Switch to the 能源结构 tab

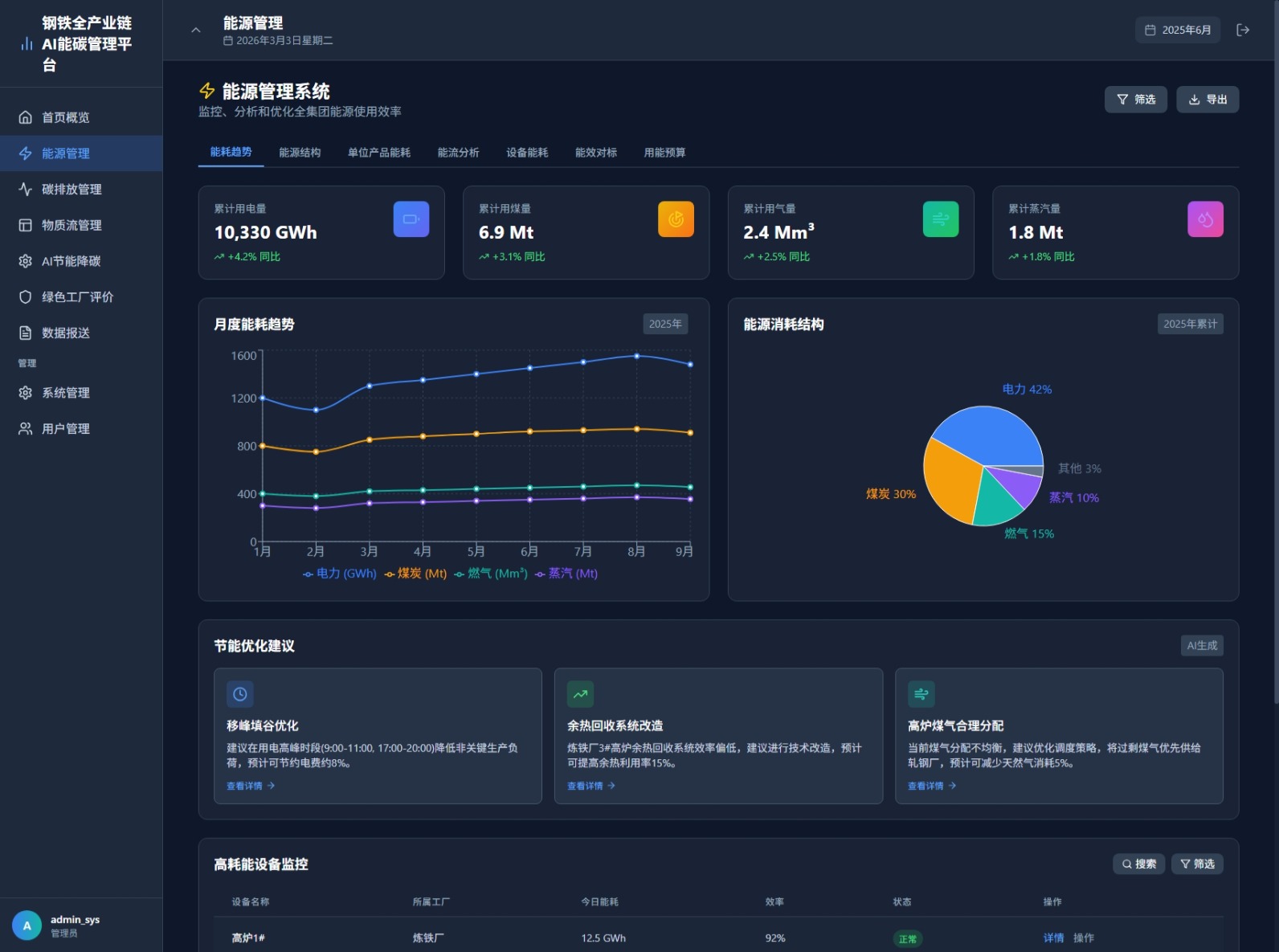[x=300, y=153]
